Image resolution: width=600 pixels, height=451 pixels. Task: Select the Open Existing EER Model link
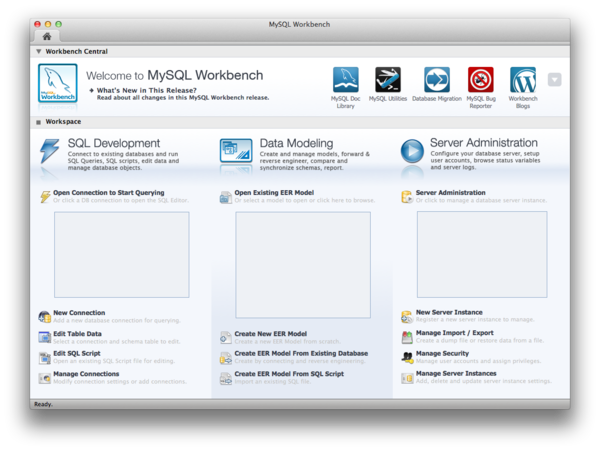[x=274, y=192]
